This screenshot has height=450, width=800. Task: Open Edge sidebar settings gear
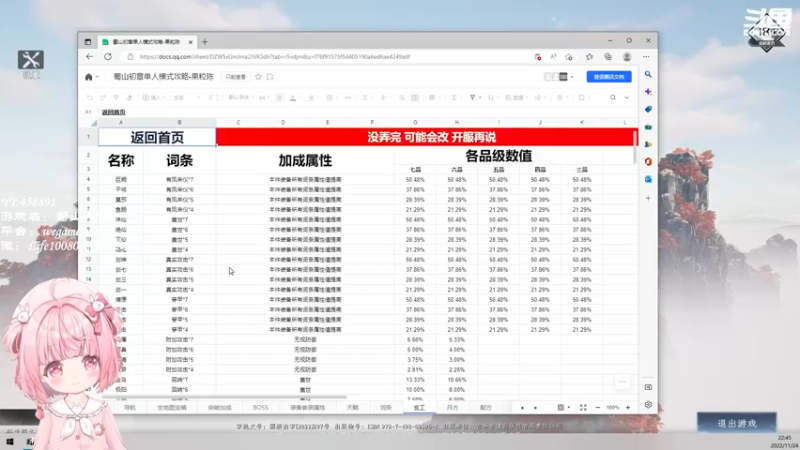648,405
